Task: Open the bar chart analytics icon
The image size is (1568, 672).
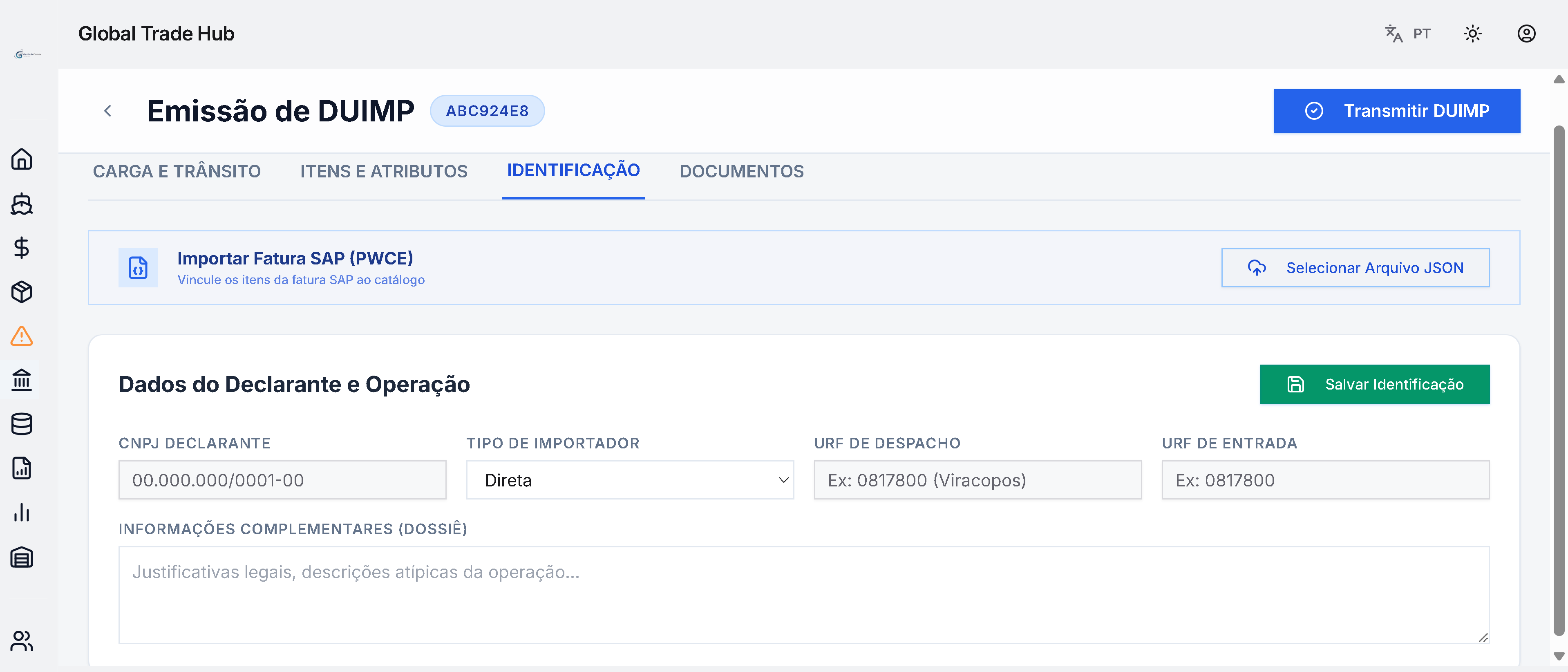Action: (22, 513)
